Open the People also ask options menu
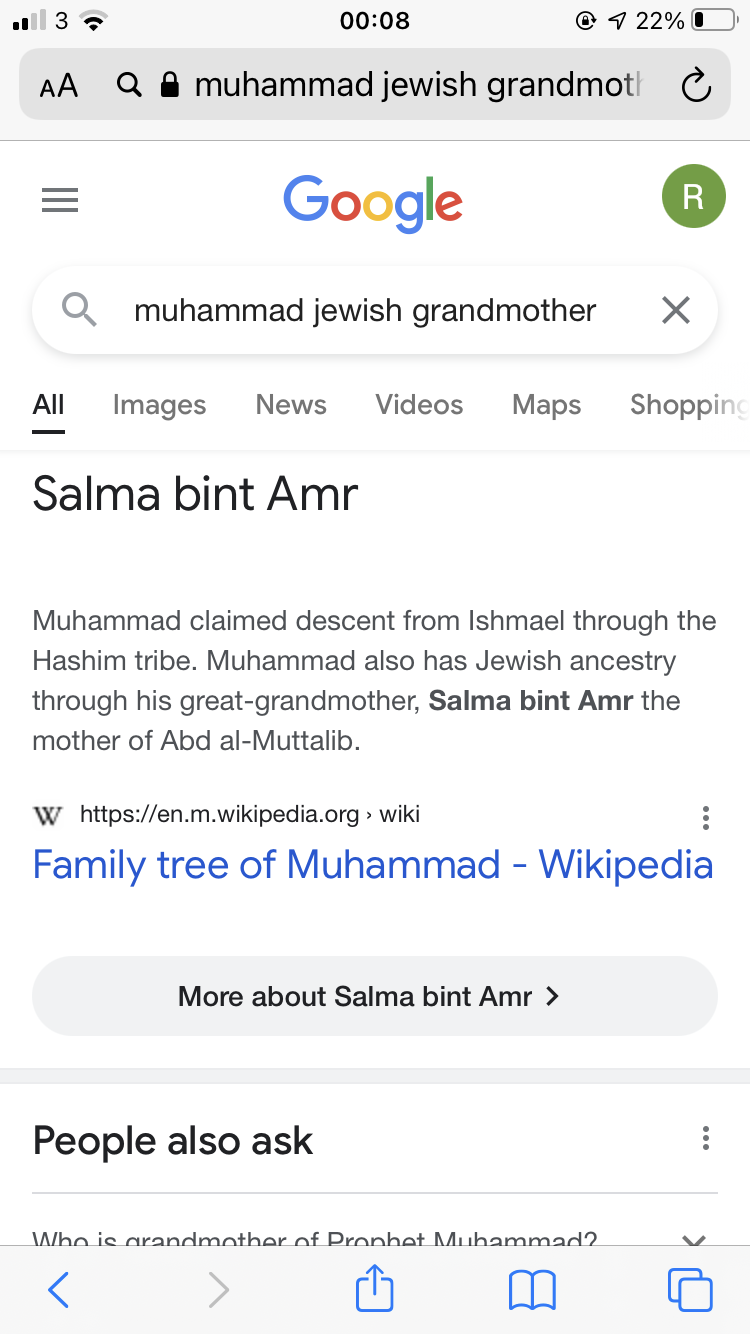The height and width of the screenshot is (1334, 750). (706, 1138)
